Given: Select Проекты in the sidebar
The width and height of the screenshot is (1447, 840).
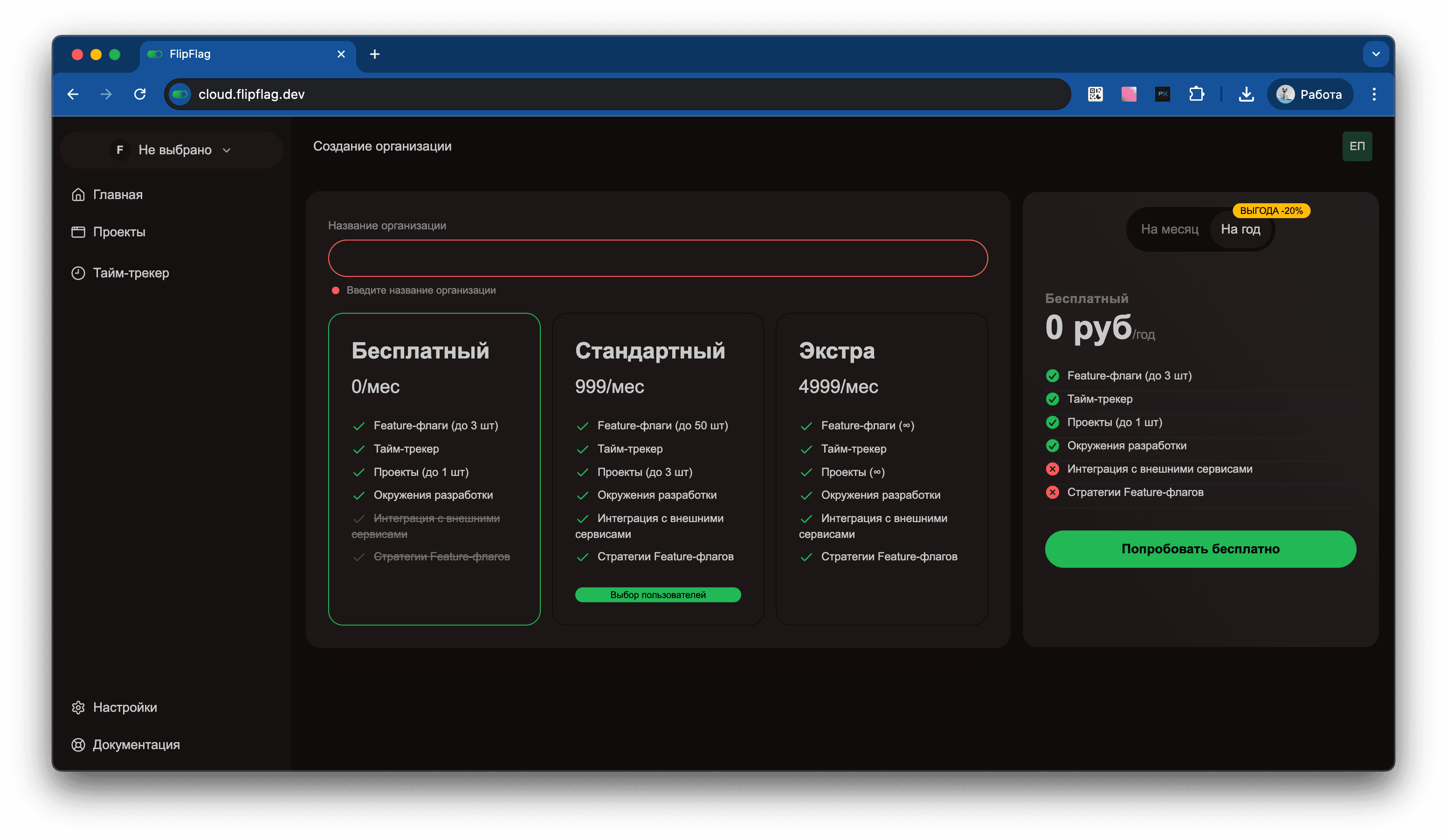Looking at the screenshot, I should (118, 232).
